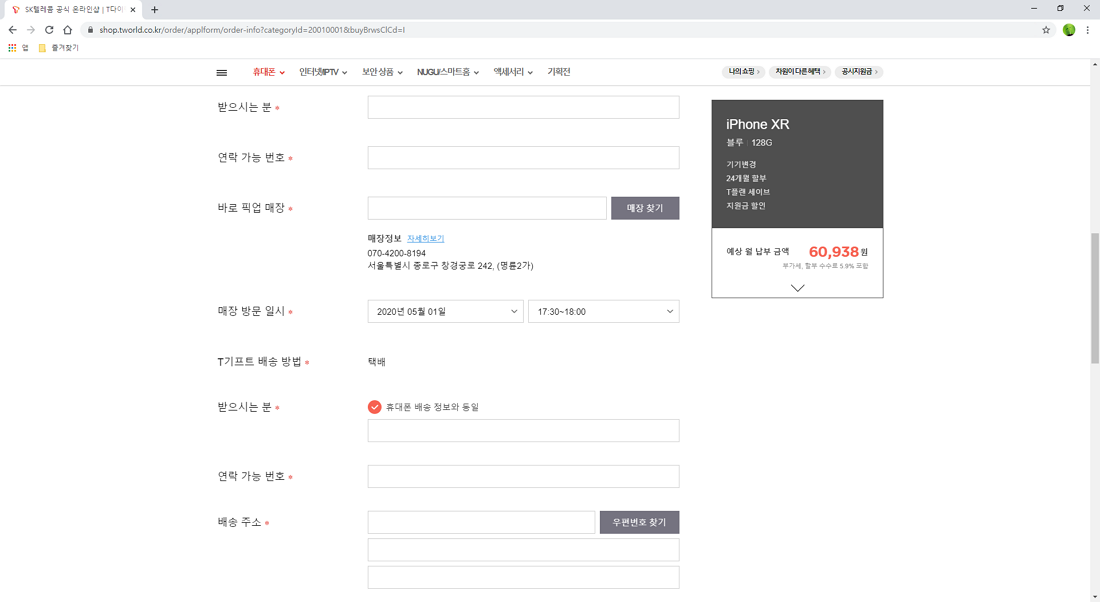The height and width of the screenshot is (602, 1100).
Task: Open the 기획전 menu item
Action: pyautogui.click(x=559, y=72)
